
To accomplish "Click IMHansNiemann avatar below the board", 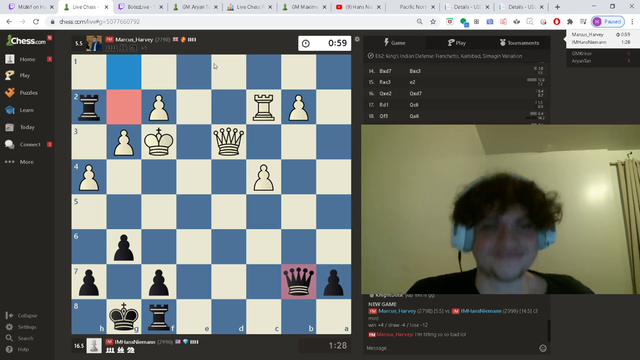I will [94, 346].
